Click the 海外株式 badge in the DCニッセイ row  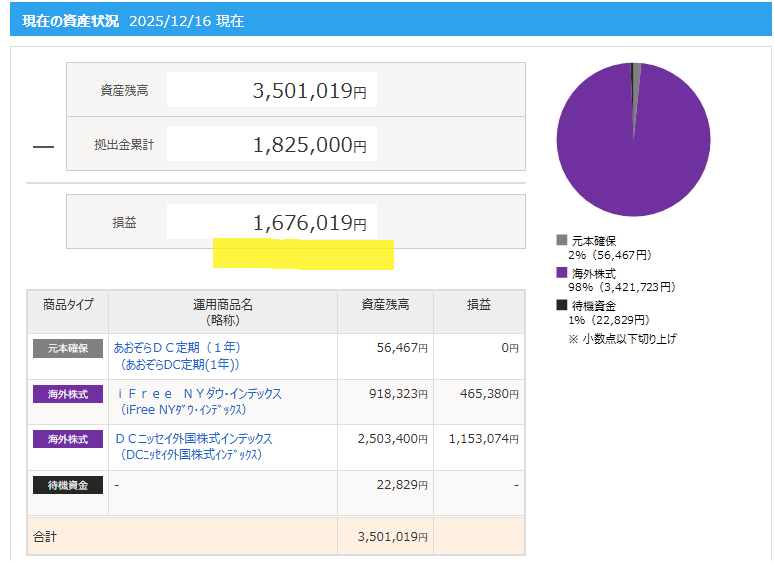pos(68,439)
